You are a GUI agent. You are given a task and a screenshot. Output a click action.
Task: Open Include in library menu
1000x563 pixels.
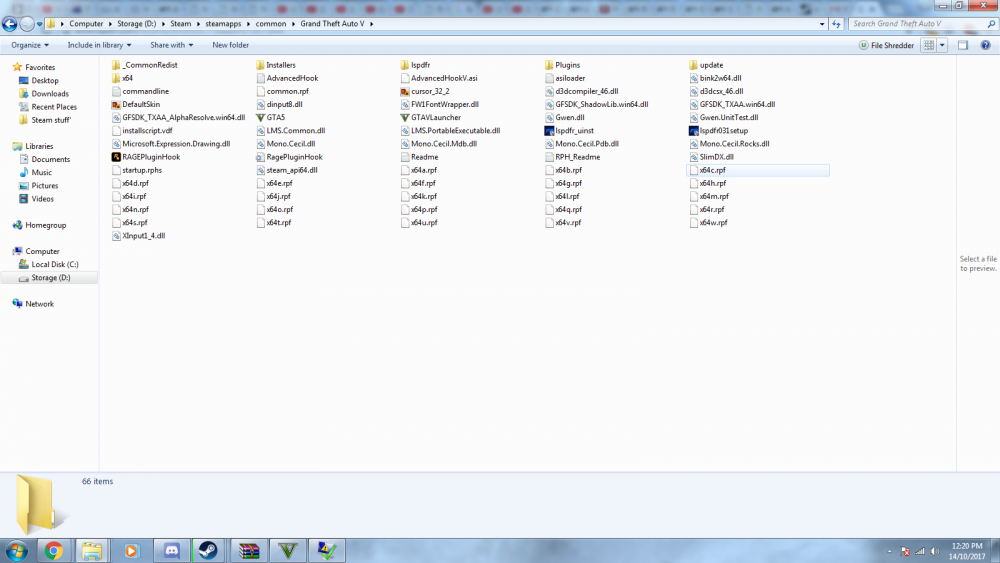click(x=99, y=45)
